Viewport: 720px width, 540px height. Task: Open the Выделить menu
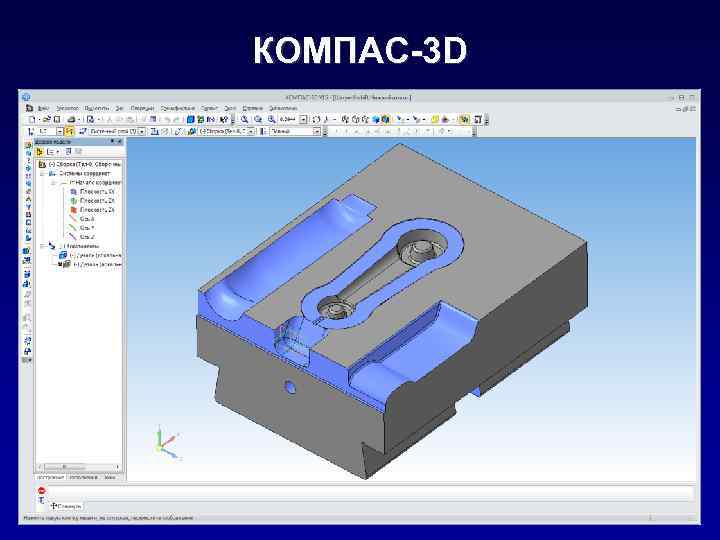pos(97,108)
